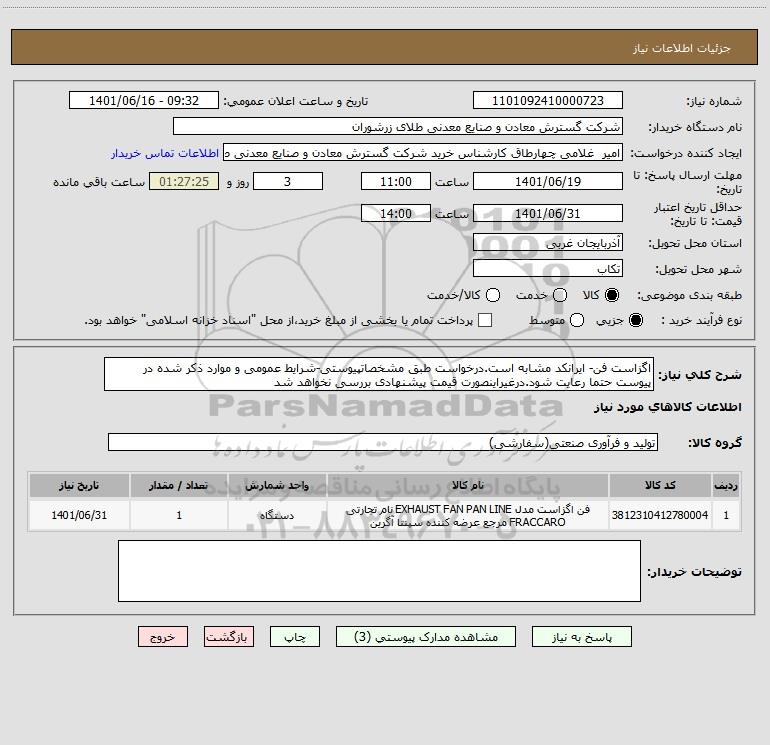Click product code 3812310412780004 cell
This screenshot has width=770, height=745.
[660, 515]
